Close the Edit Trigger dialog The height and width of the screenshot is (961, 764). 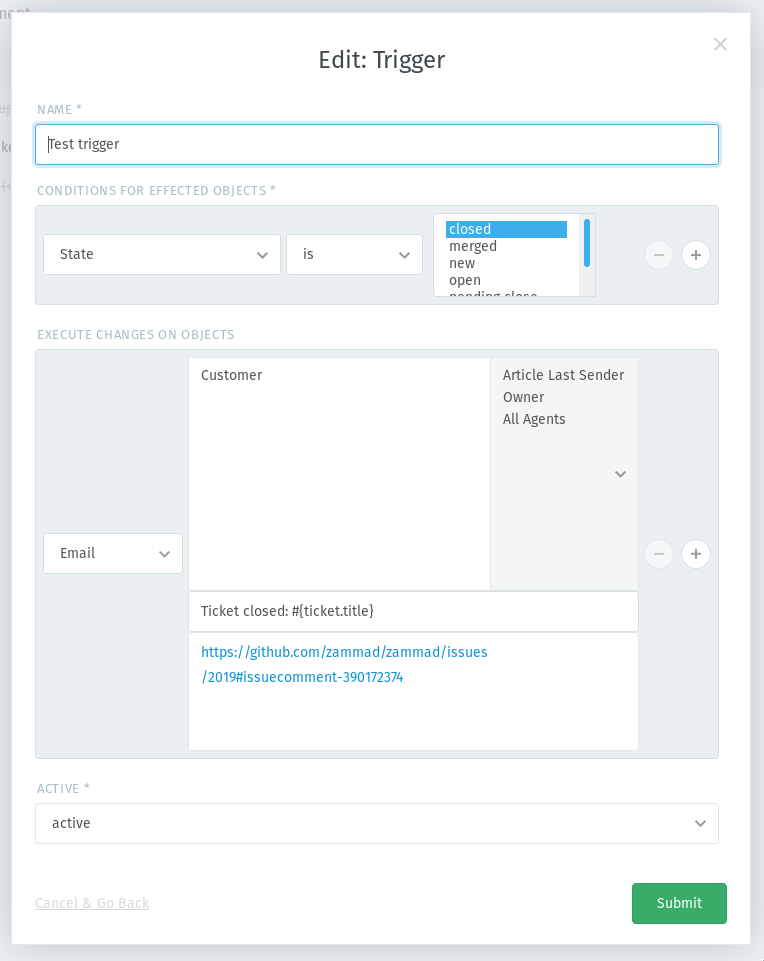[719, 44]
